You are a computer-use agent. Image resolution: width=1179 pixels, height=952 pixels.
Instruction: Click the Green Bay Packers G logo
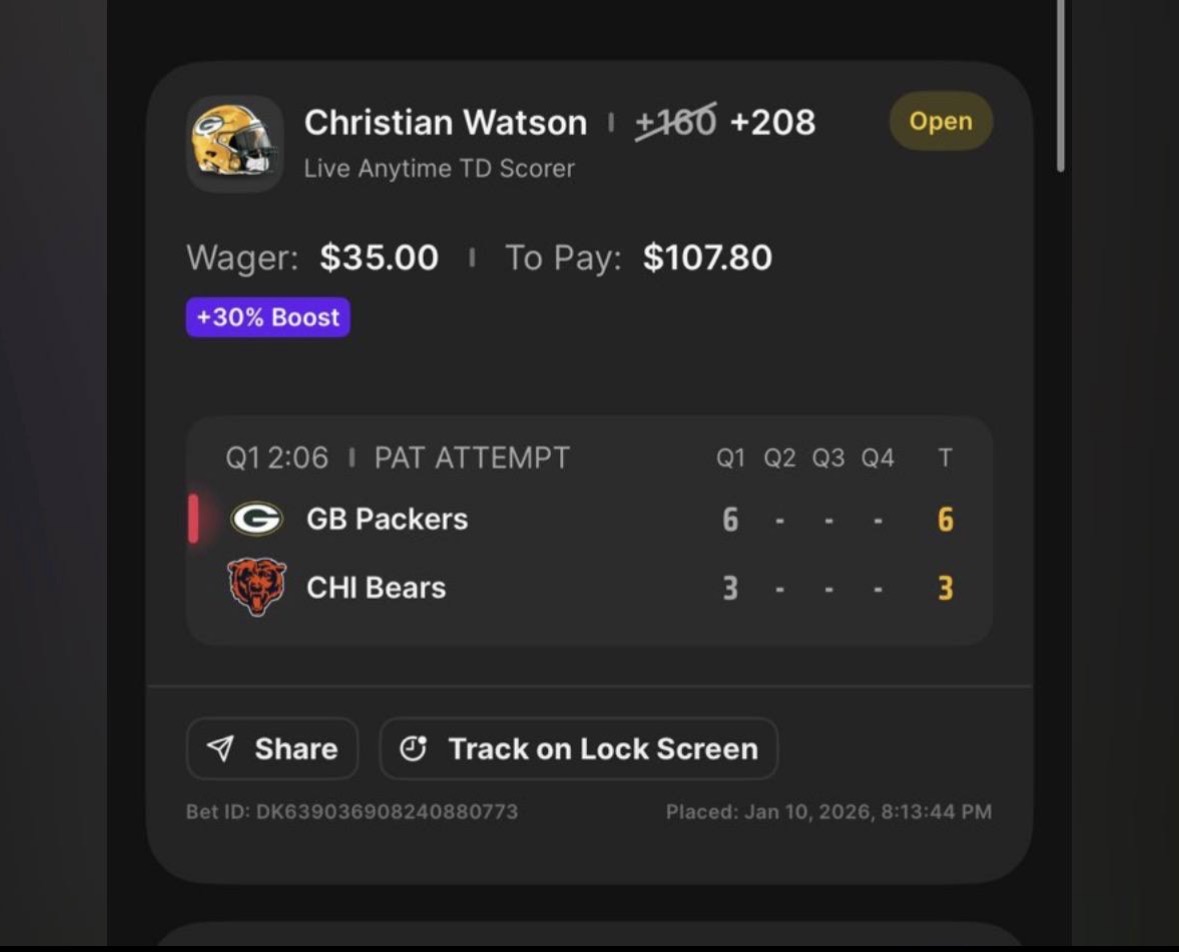257,519
